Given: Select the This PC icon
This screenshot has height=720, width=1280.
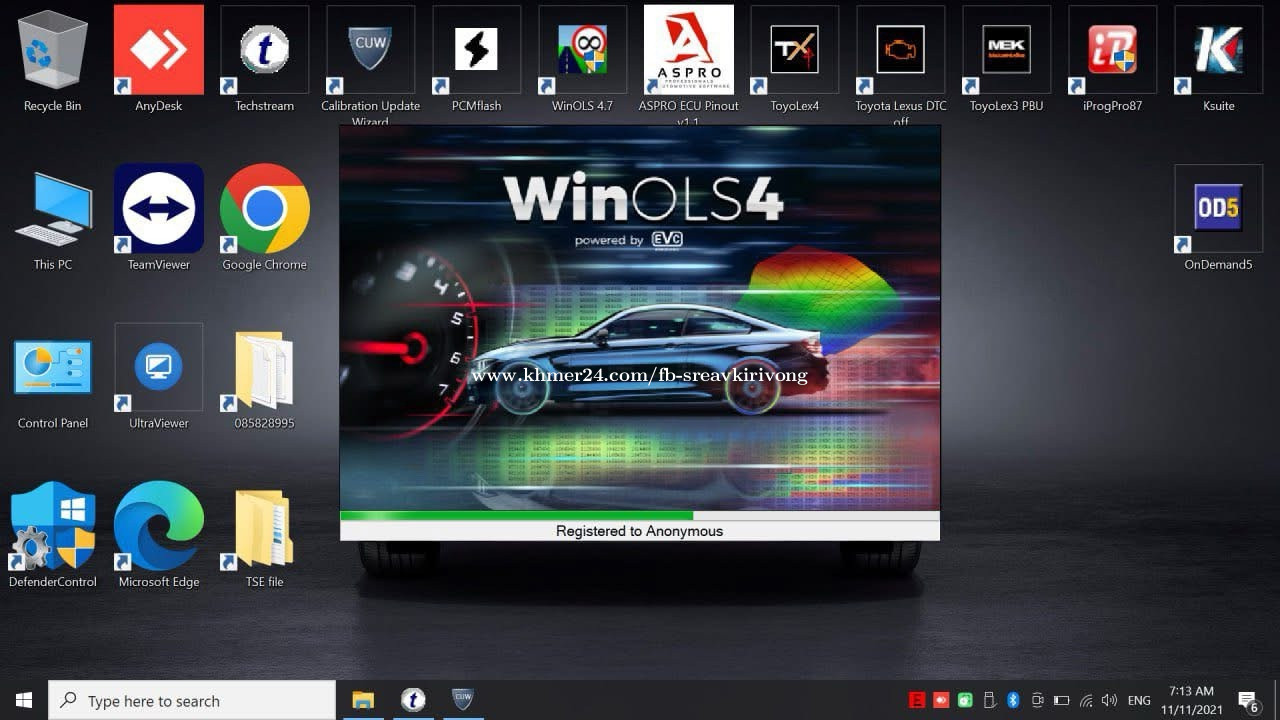Looking at the screenshot, I should click(53, 219).
